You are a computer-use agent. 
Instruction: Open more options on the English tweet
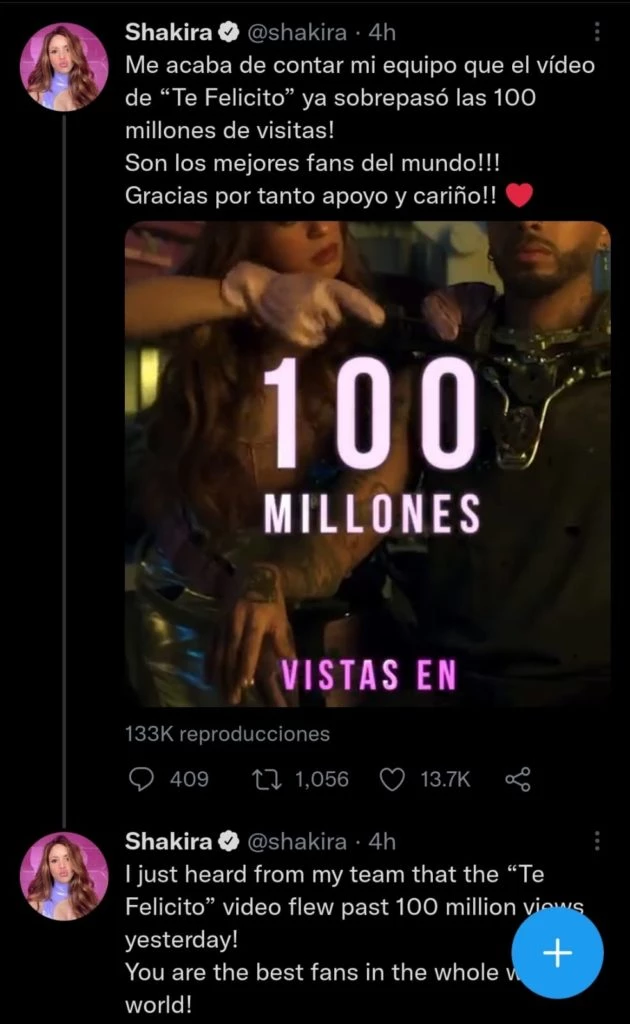point(597,840)
